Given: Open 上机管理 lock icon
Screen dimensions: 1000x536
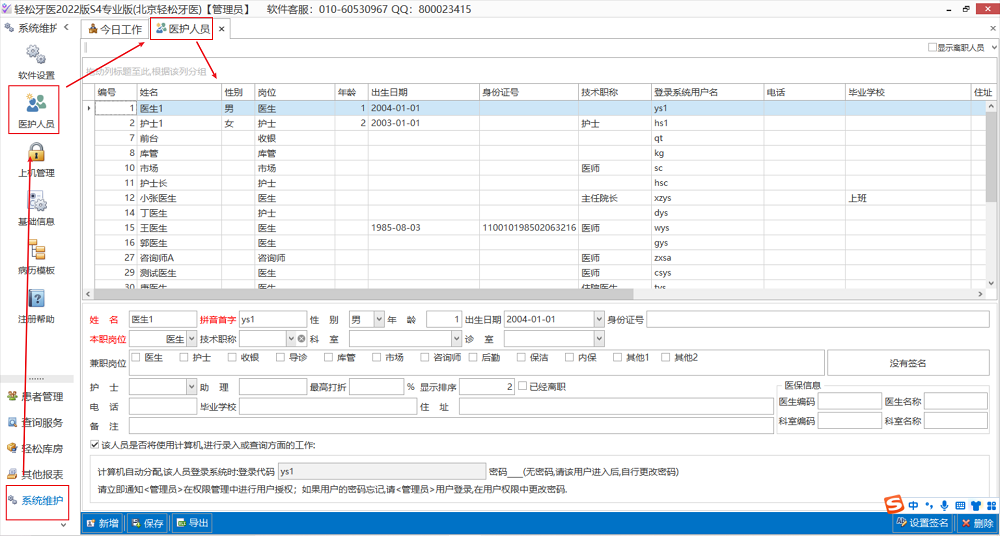Looking at the screenshot, I should (36, 152).
